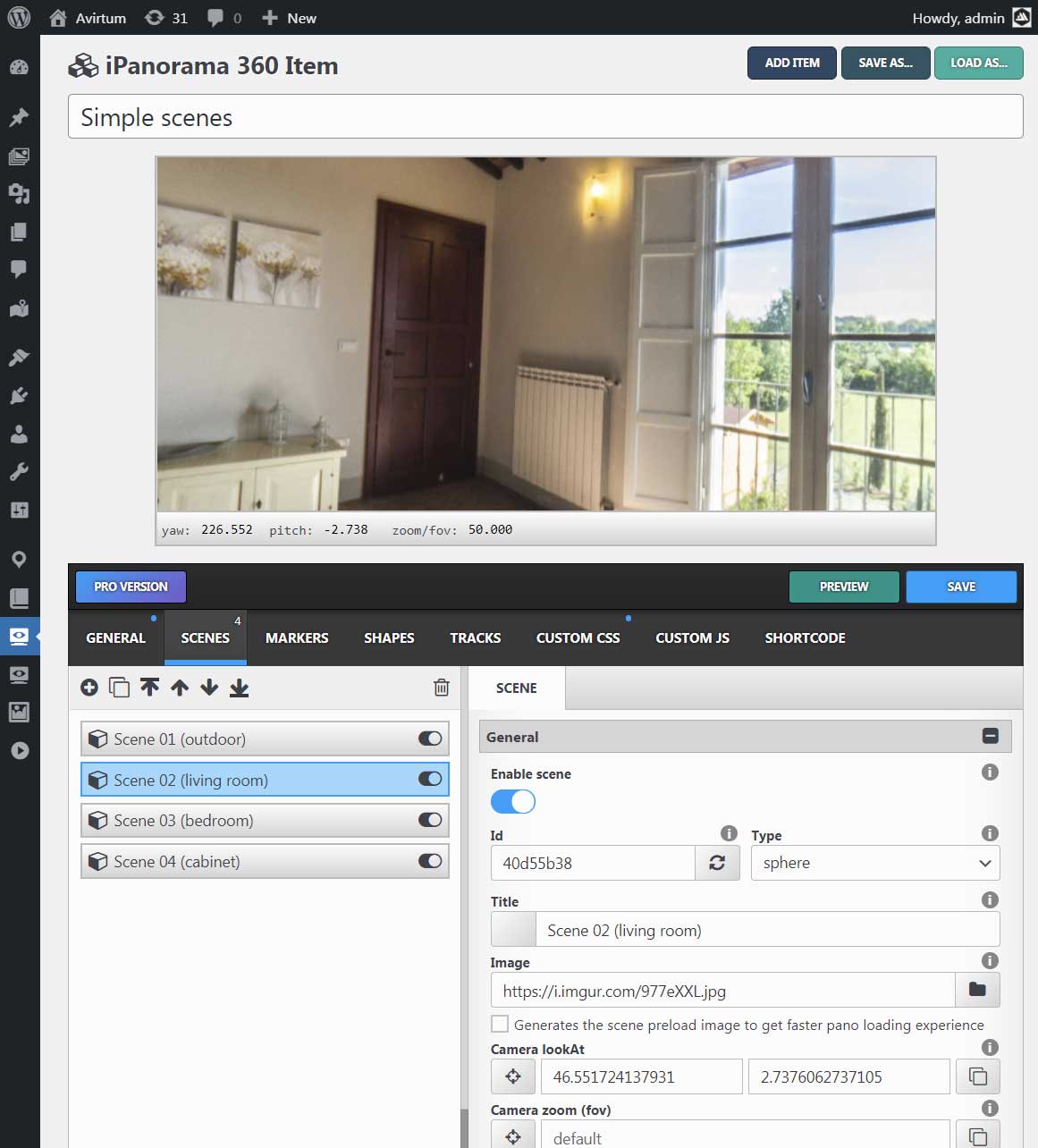Viewport: 1038px width, 1148px height.
Task: Duplicate the selected scene
Action: (x=119, y=688)
